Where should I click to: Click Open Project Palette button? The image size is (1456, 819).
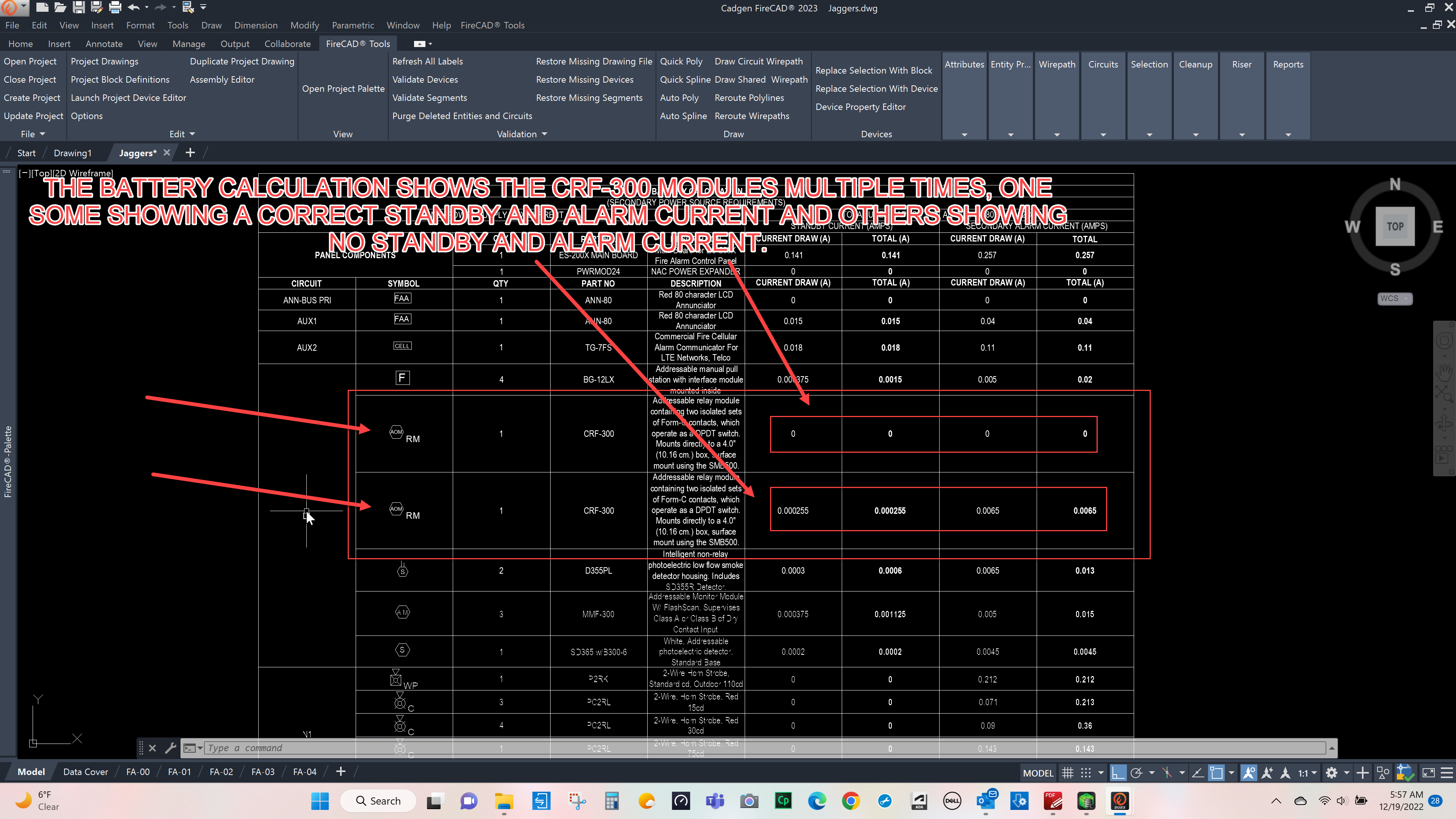coord(343,88)
